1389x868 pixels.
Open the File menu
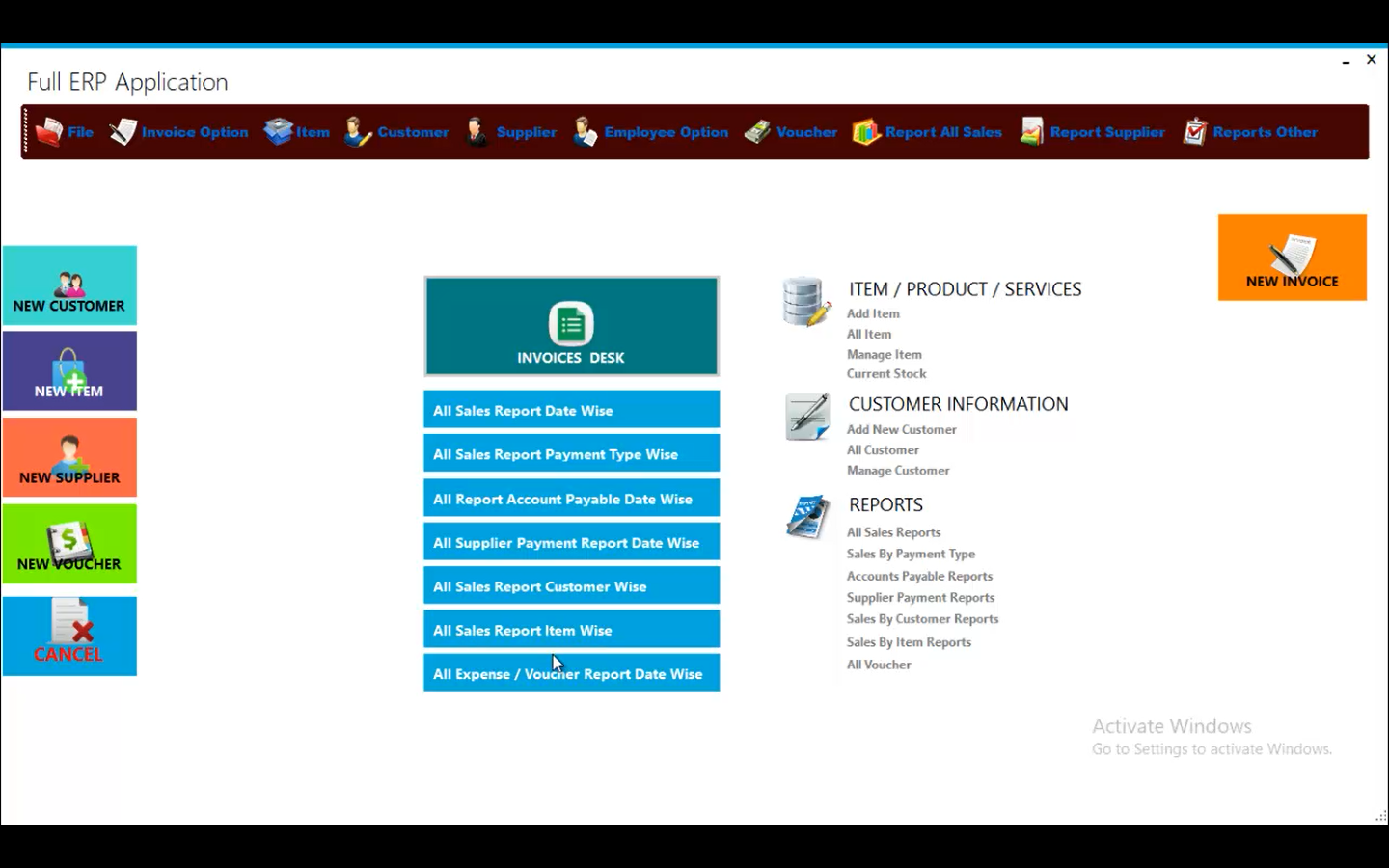pyautogui.click(x=64, y=131)
